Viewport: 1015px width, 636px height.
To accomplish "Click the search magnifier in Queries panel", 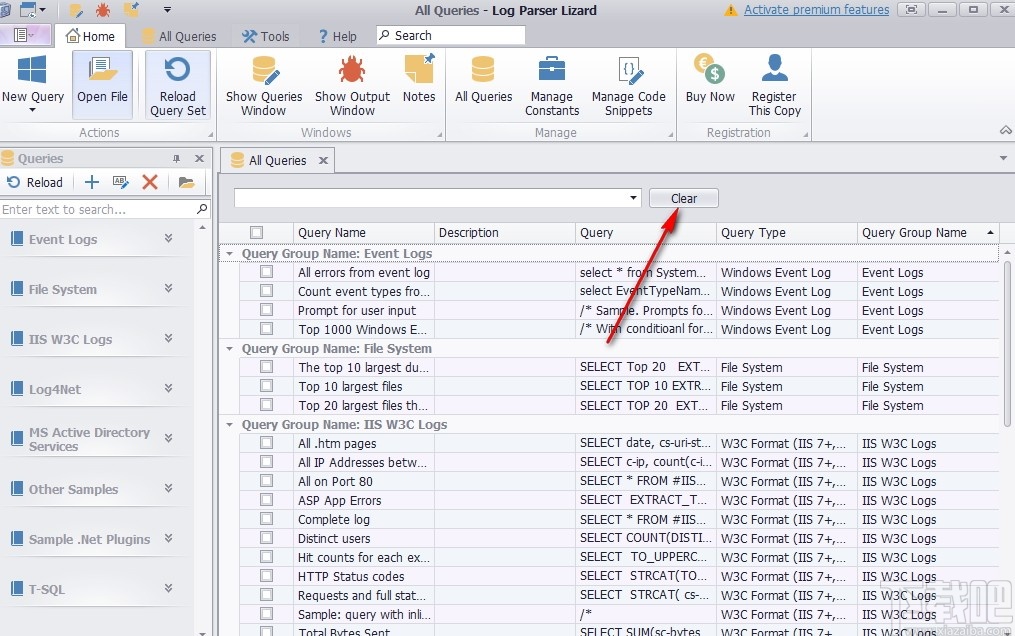I will [x=202, y=209].
